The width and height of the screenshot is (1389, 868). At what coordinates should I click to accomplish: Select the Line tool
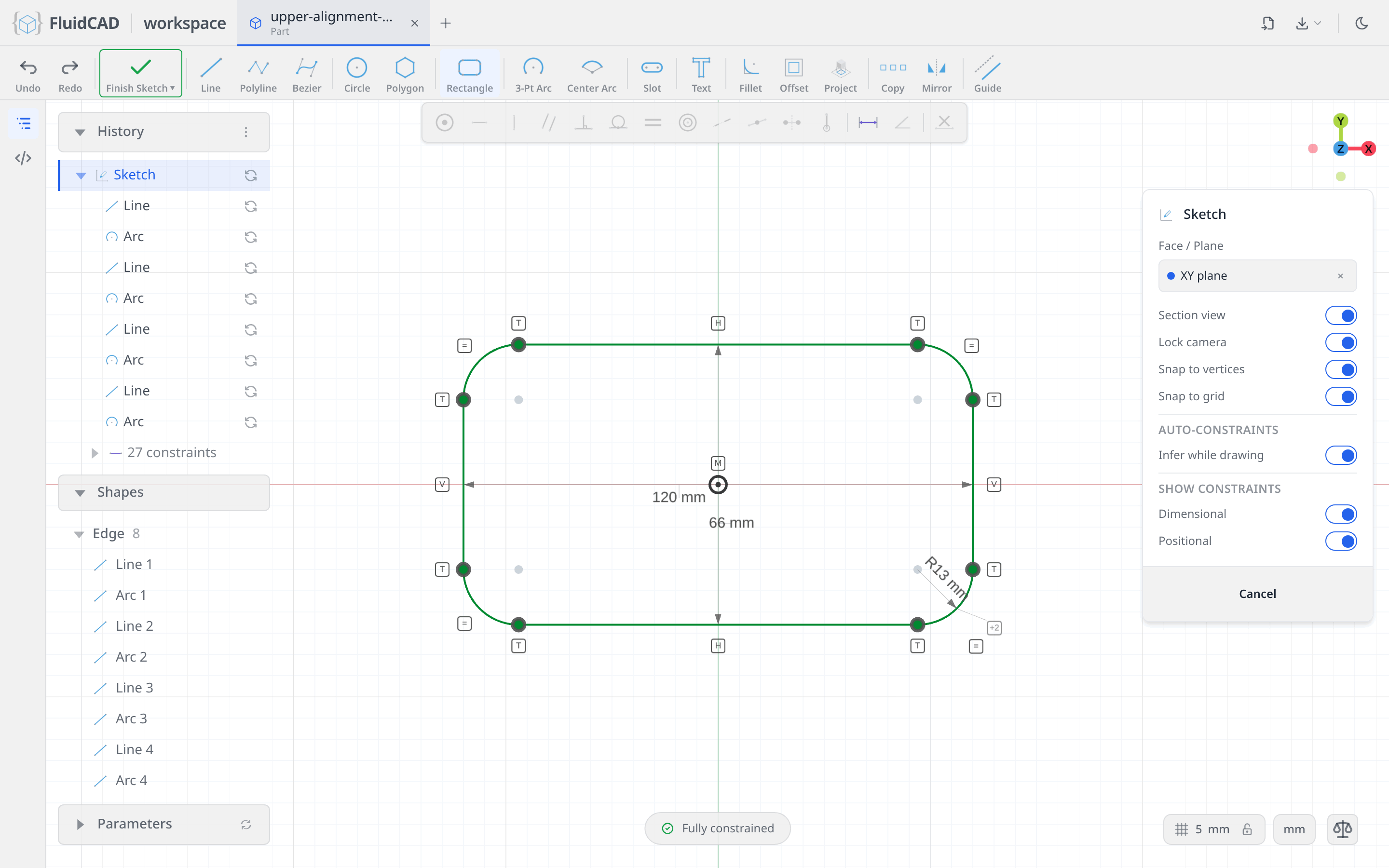tap(211, 74)
